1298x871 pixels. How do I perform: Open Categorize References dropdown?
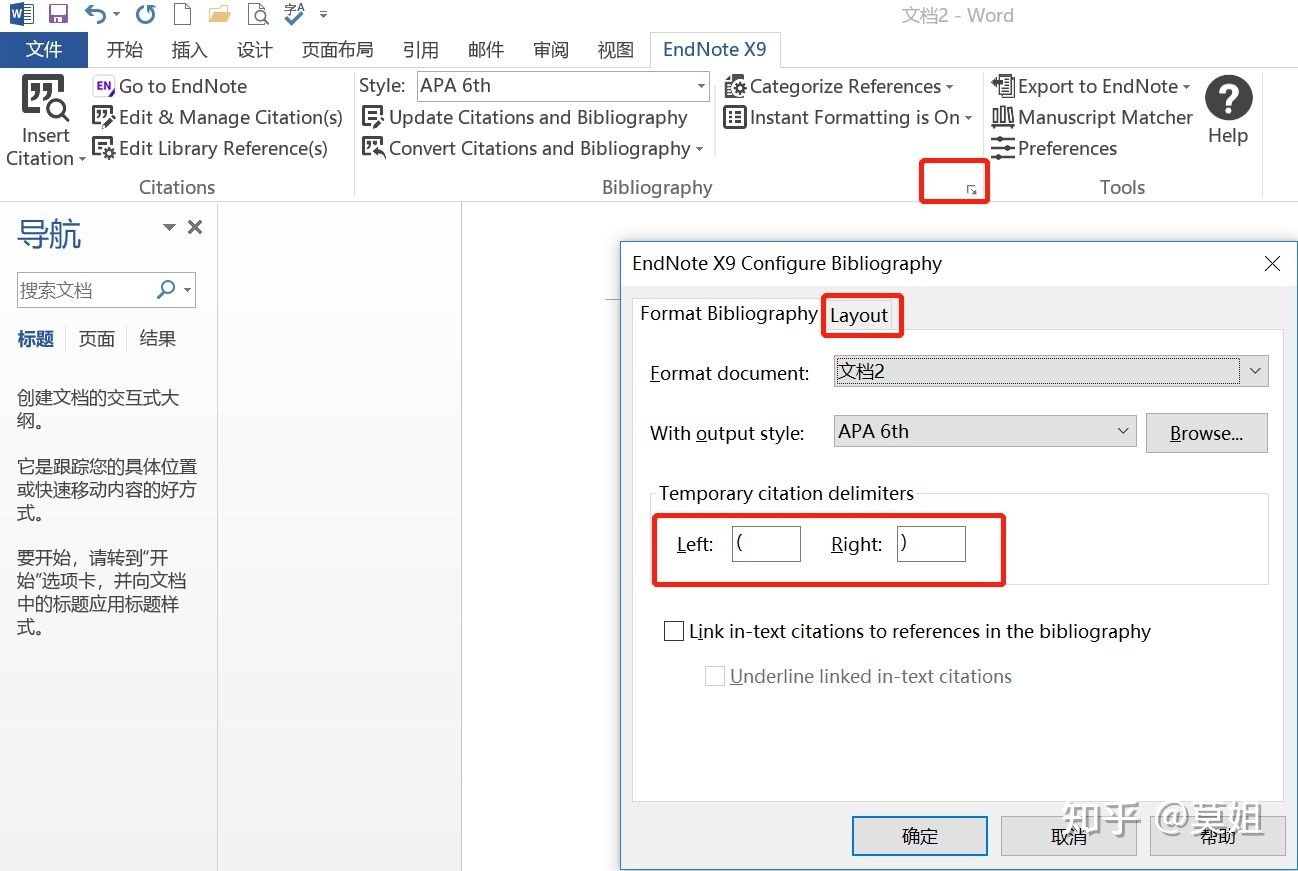point(839,87)
